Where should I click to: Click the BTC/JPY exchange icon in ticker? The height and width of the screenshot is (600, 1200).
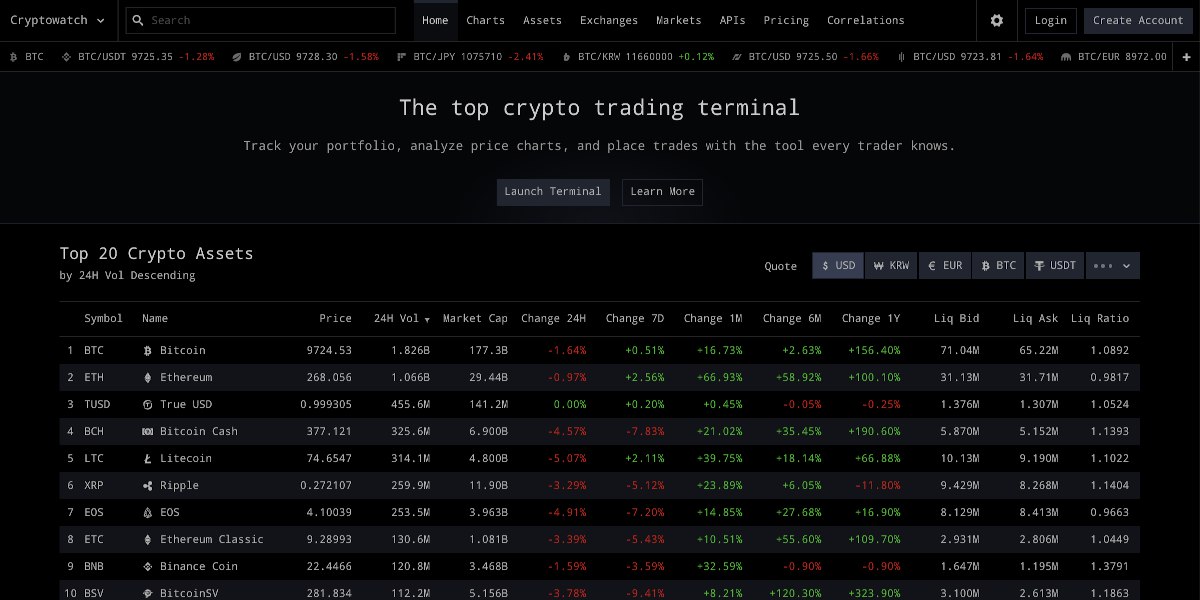[x=402, y=57]
